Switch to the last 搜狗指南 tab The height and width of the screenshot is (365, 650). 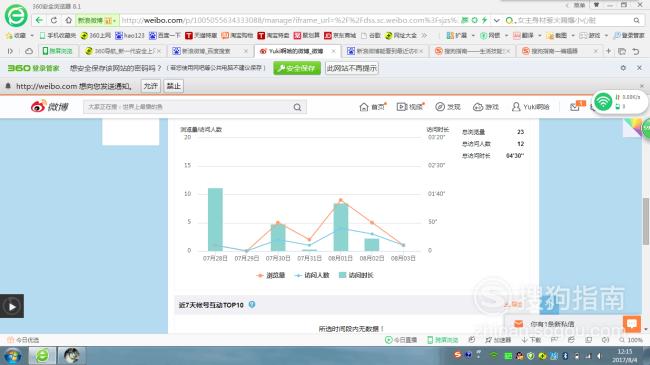pos(559,51)
